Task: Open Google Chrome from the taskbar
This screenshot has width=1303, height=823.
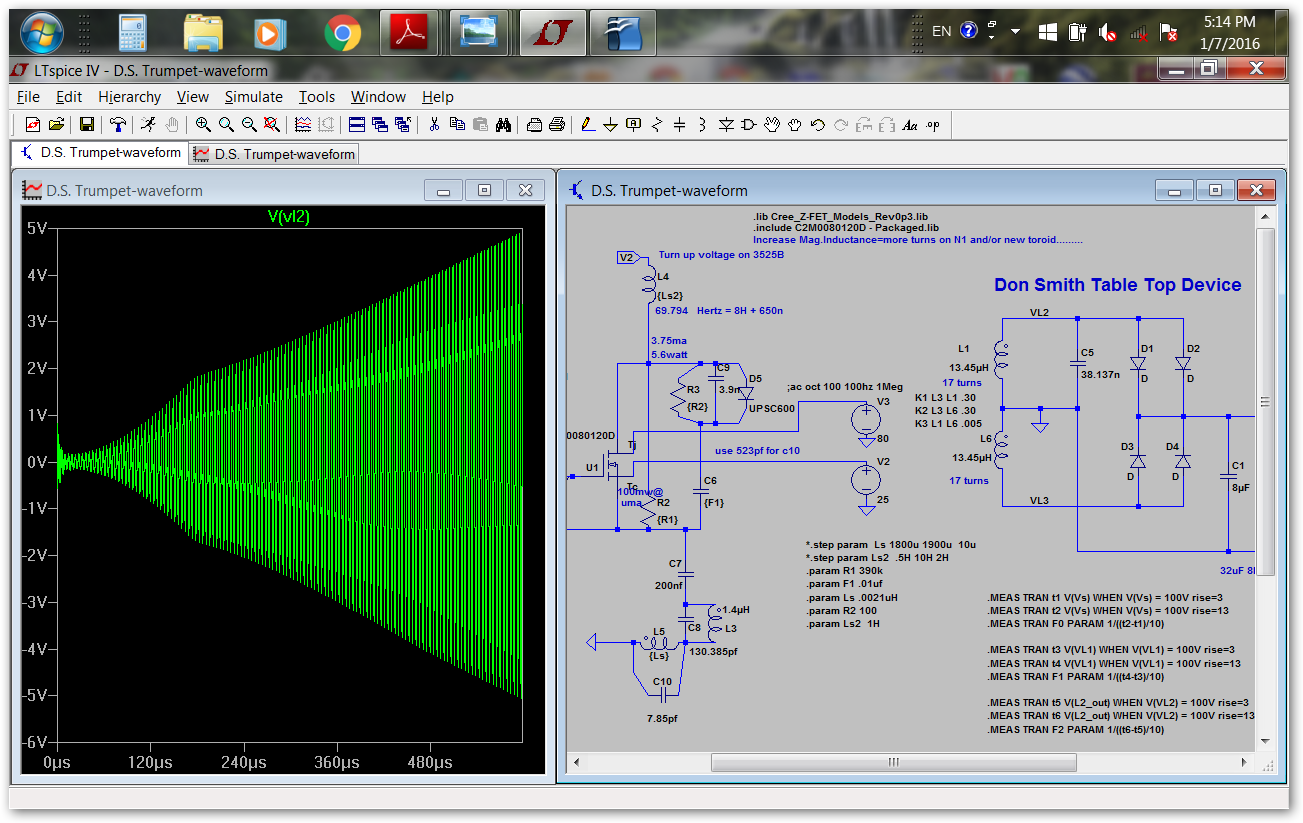Action: (x=342, y=34)
